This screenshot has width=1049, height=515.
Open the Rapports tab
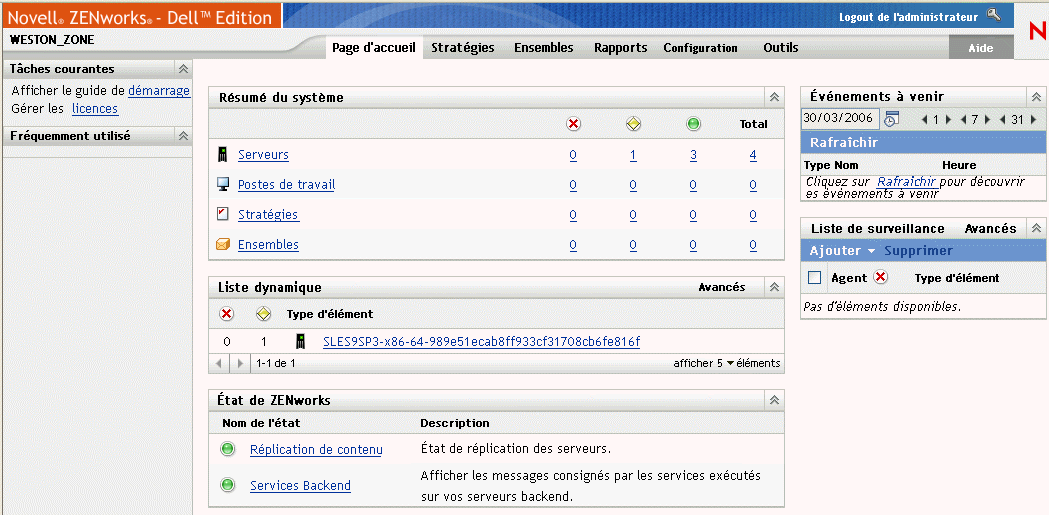pos(621,47)
